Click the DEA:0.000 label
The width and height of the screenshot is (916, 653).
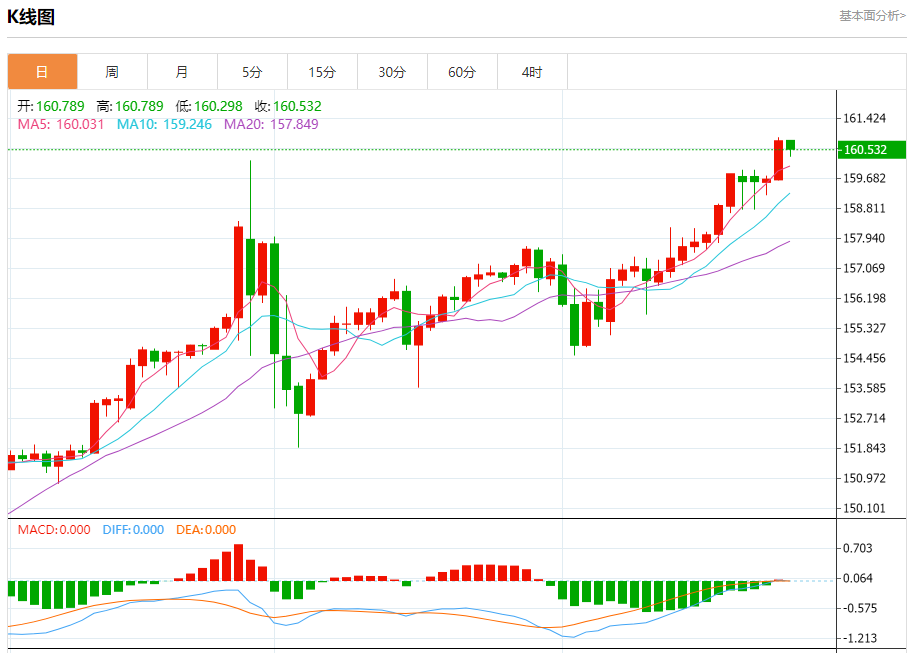206,530
